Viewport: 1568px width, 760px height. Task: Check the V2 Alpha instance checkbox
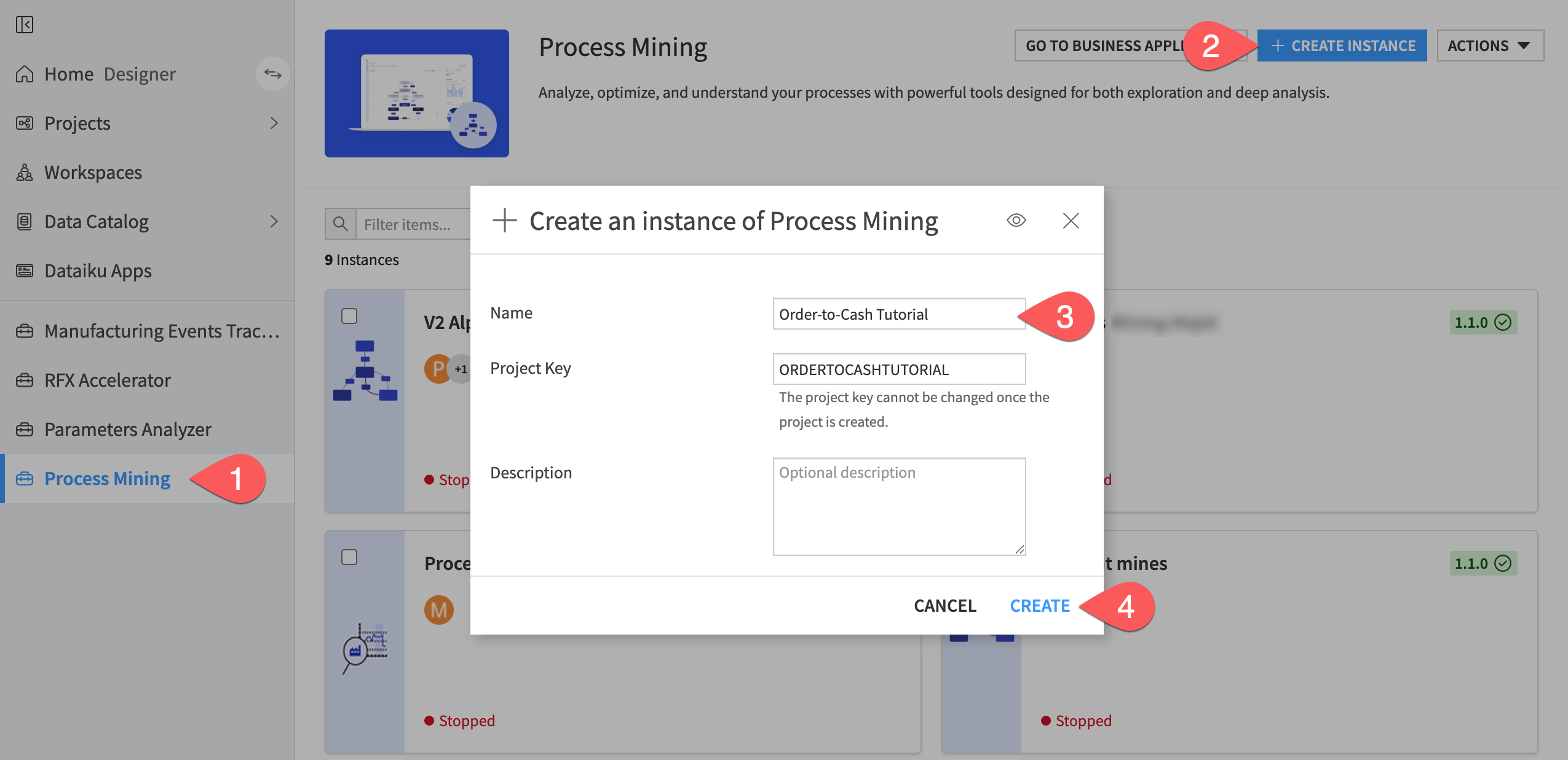coord(349,316)
